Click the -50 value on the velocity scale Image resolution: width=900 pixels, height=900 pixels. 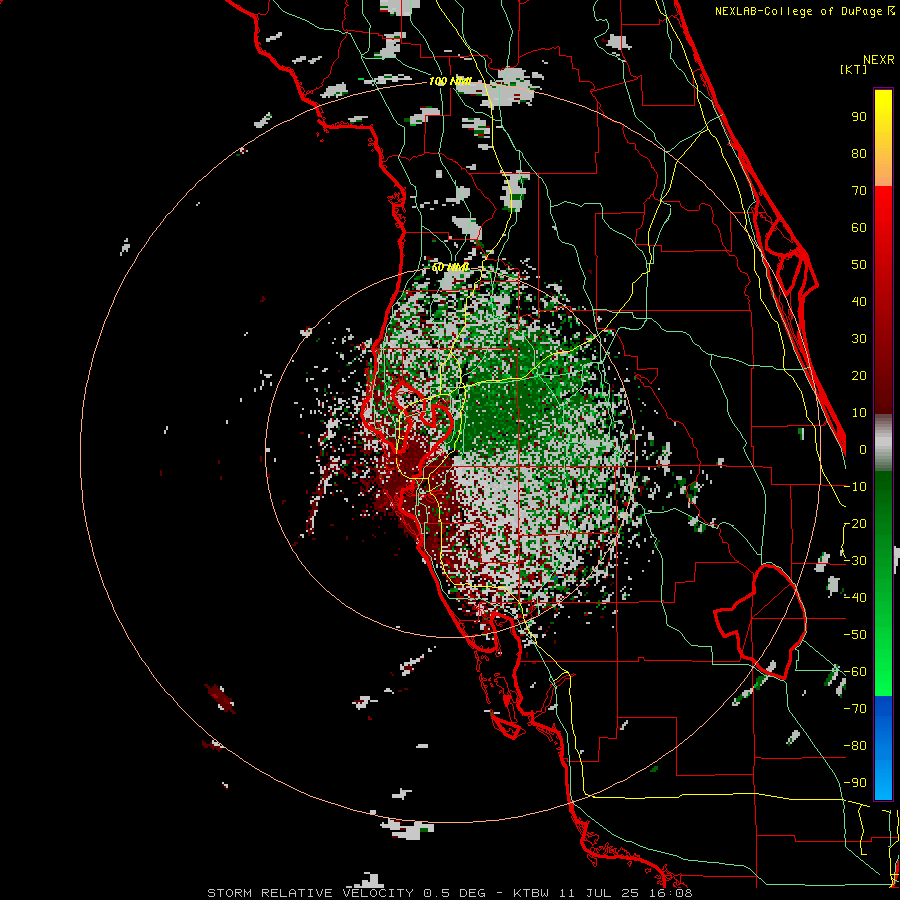(855, 635)
